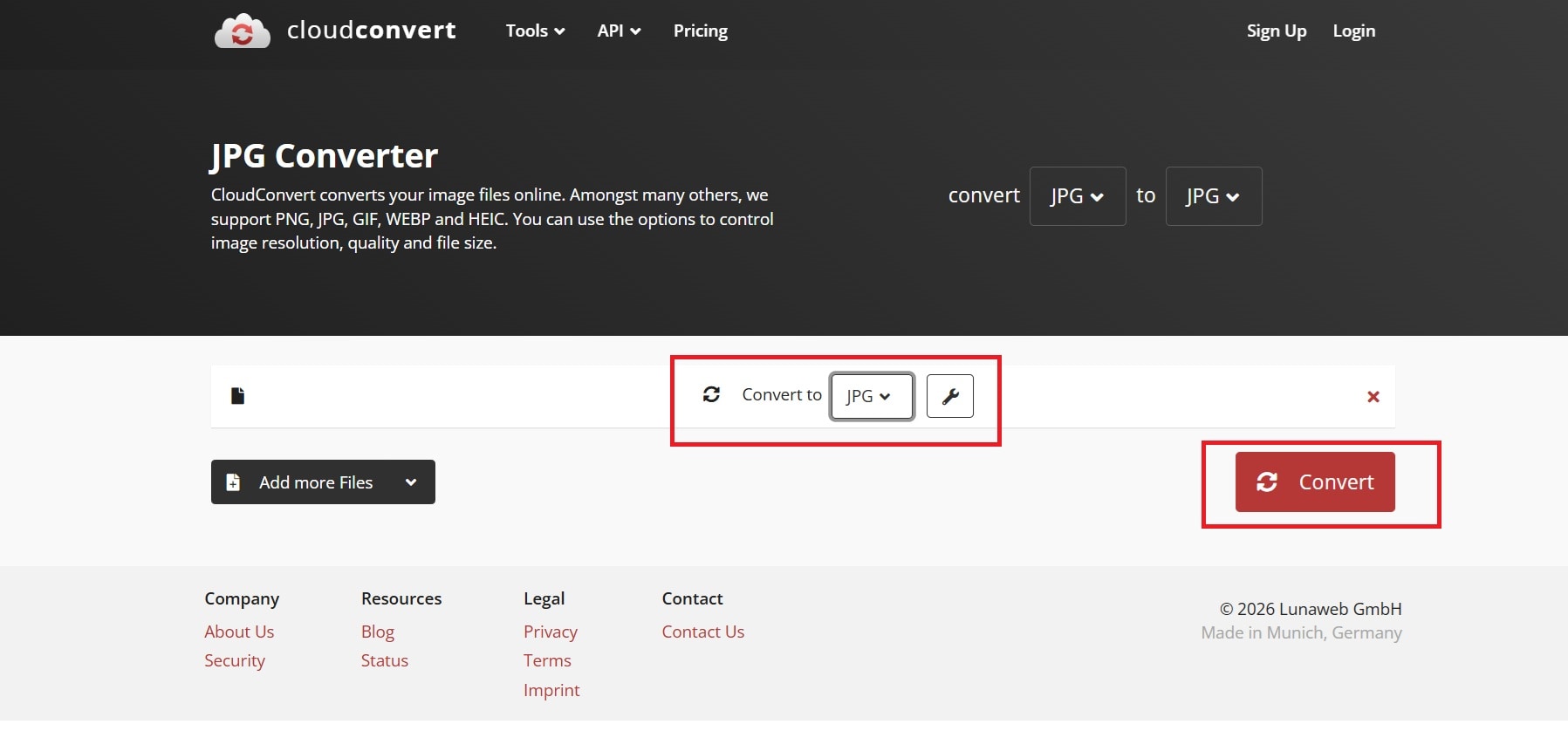This screenshot has width=1568, height=731.
Task: Click the 'Resources' footer heading
Action: tap(401, 598)
